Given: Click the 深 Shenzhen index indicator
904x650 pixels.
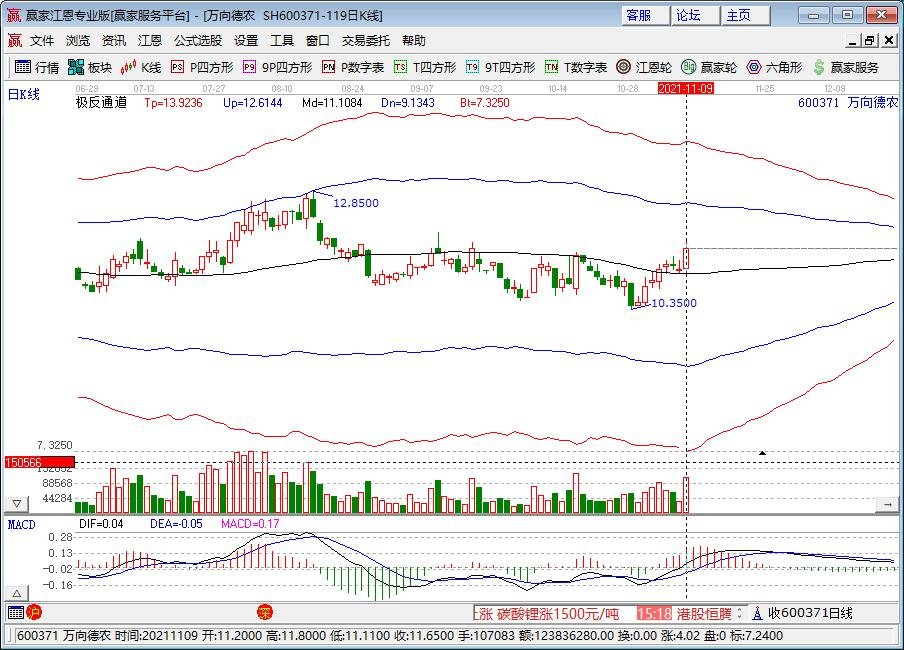Looking at the screenshot, I should pyautogui.click(x=265, y=612).
